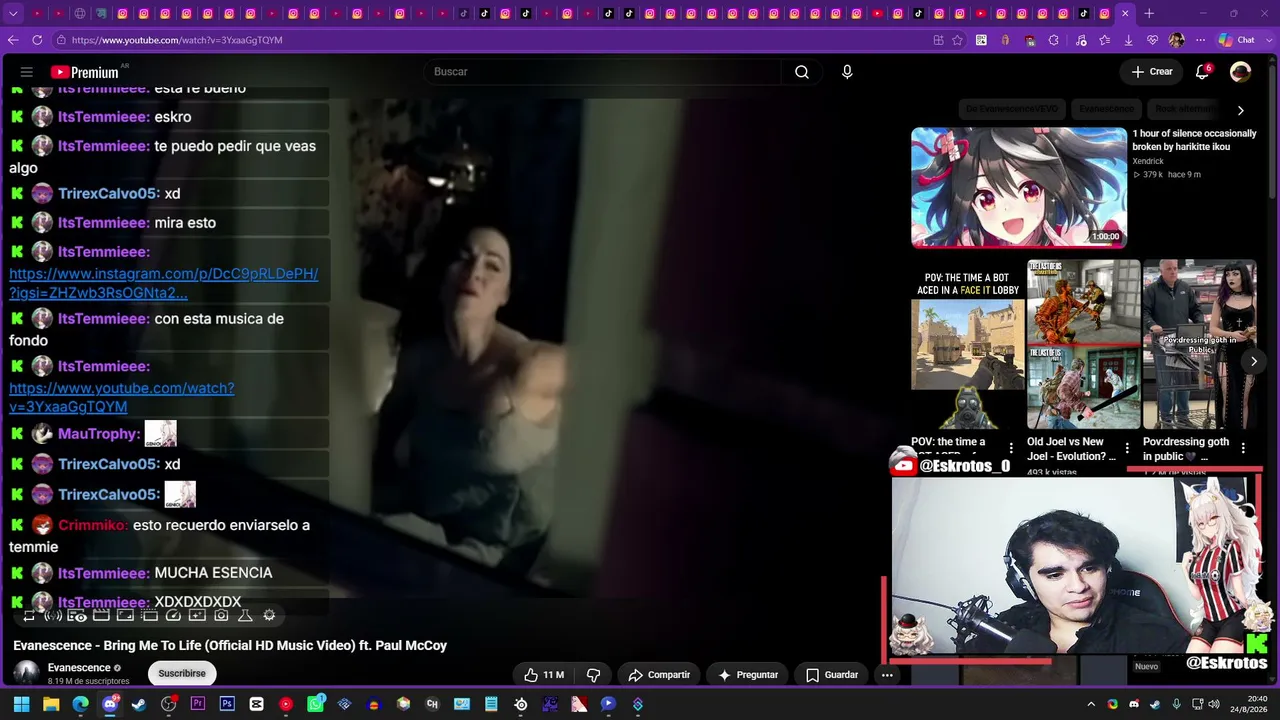Screen dimensions: 1280x720
Task: Click the chat message 'MUCHA ESENCIA'
Action: 213,573
